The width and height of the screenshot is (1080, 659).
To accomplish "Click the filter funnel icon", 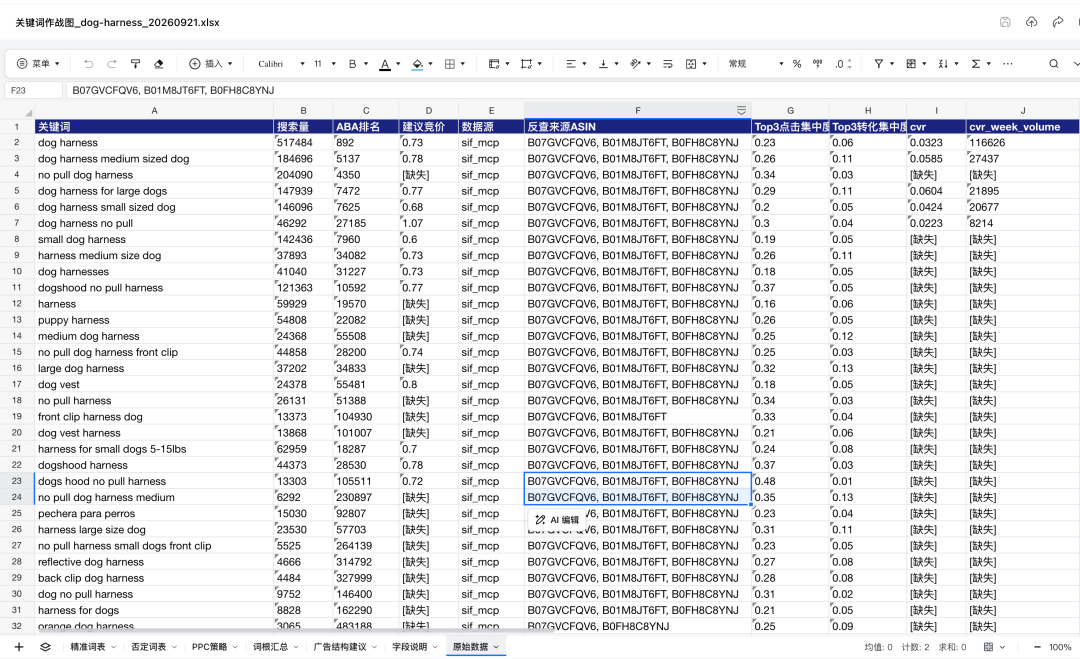I will click(x=879, y=64).
